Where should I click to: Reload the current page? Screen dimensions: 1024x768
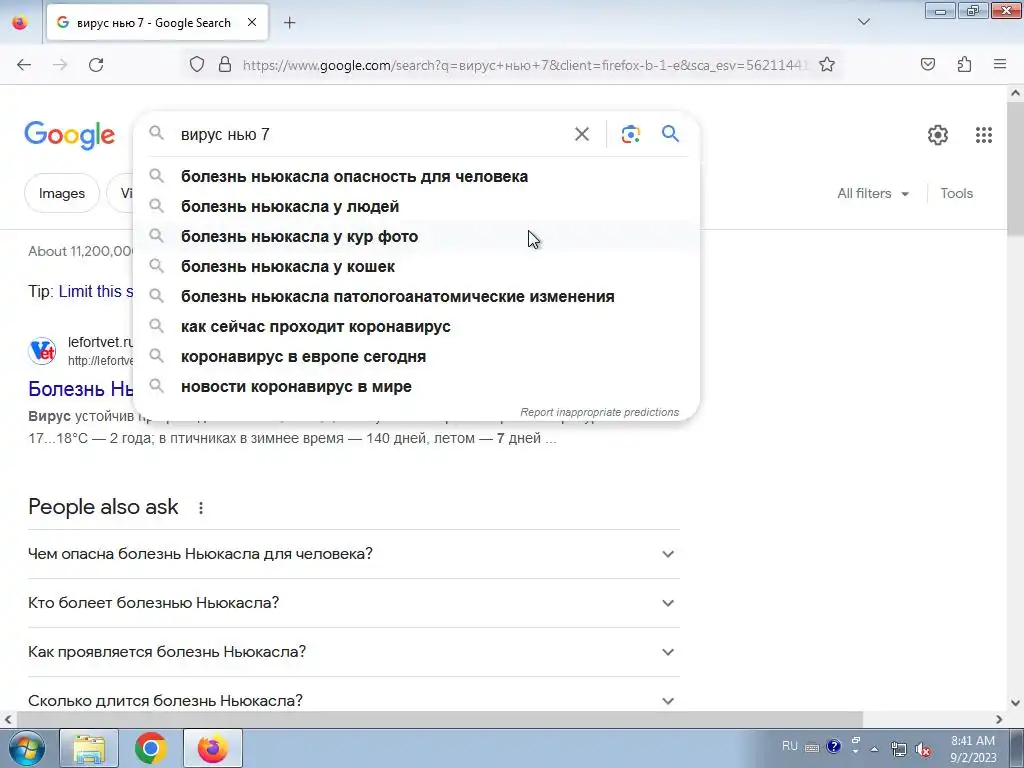(96, 65)
